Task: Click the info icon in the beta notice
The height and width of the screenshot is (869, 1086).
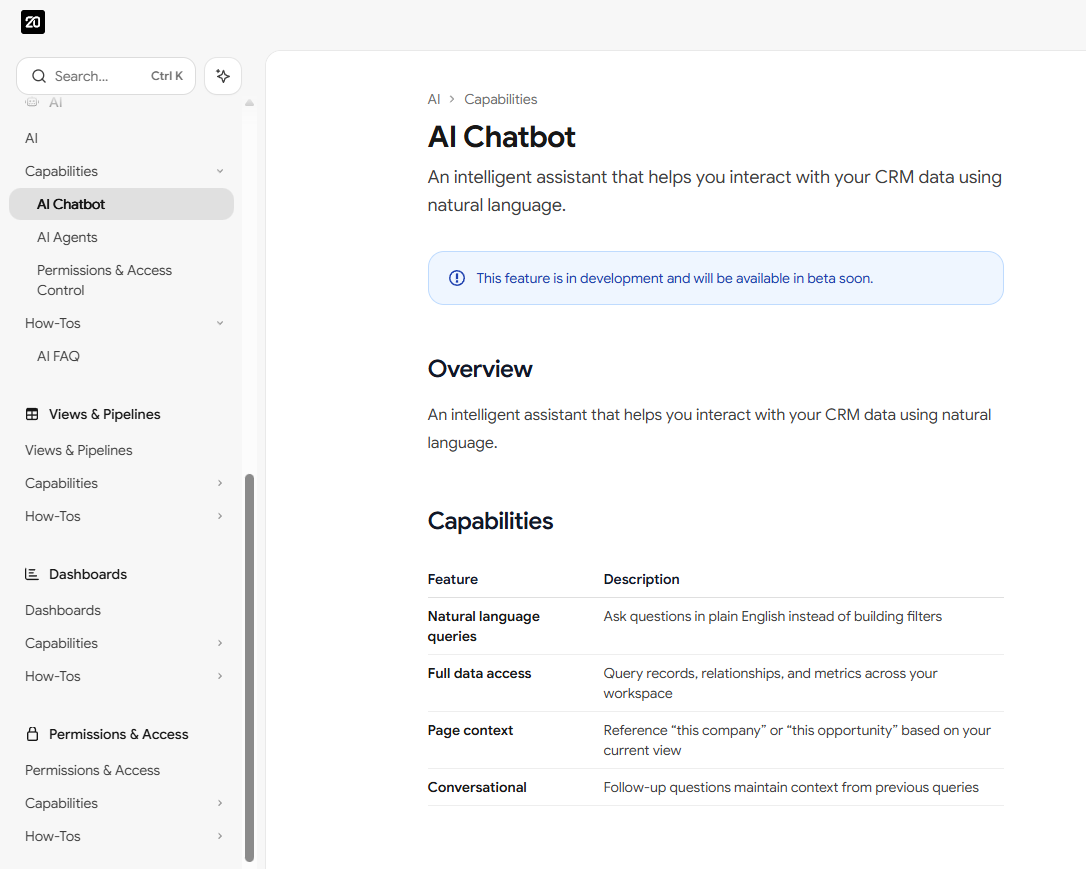Action: point(457,278)
